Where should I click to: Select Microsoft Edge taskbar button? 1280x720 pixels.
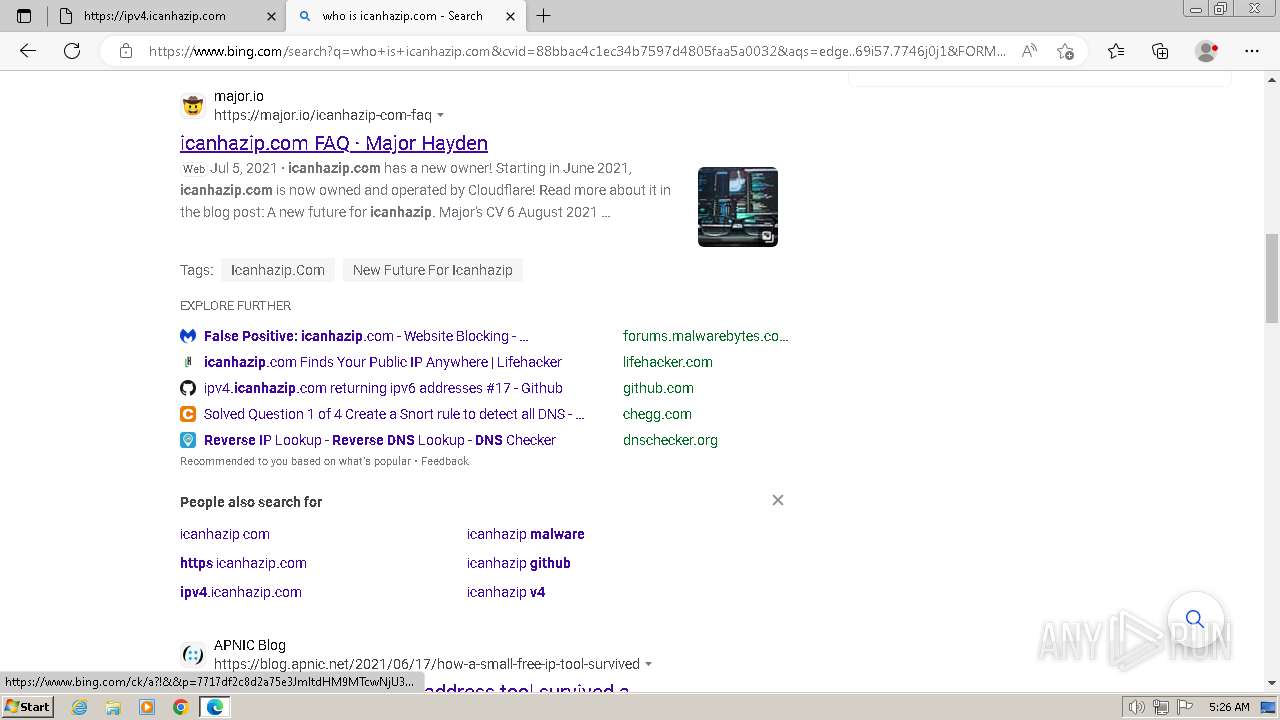tap(214, 707)
